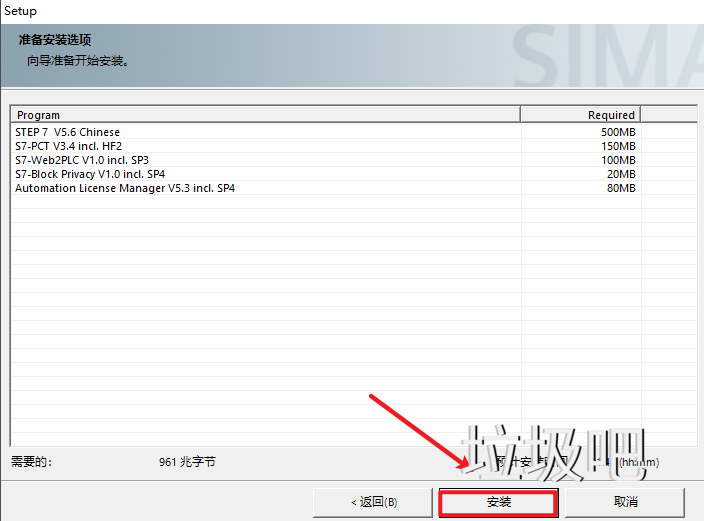Click the 100MB size value
This screenshot has width=704, height=521.
click(618, 160)
